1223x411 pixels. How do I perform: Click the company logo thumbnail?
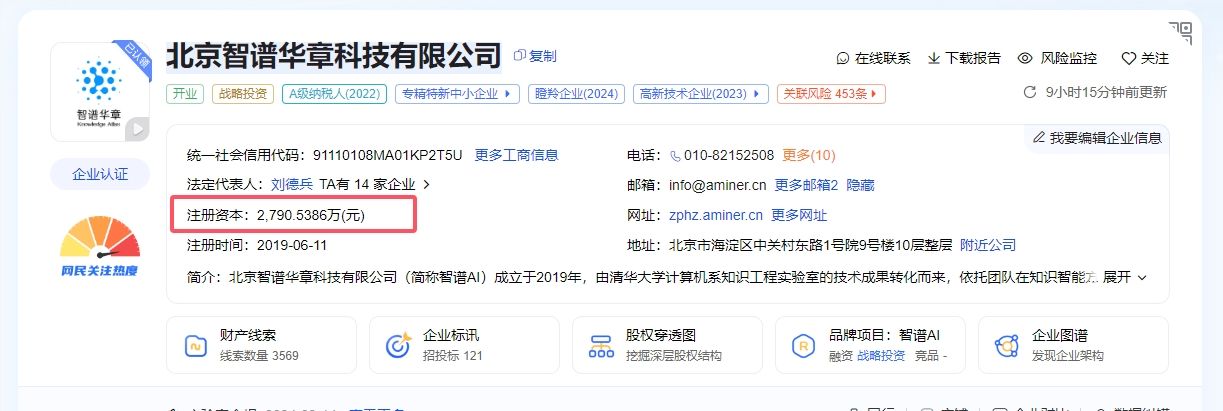[100, 93]
